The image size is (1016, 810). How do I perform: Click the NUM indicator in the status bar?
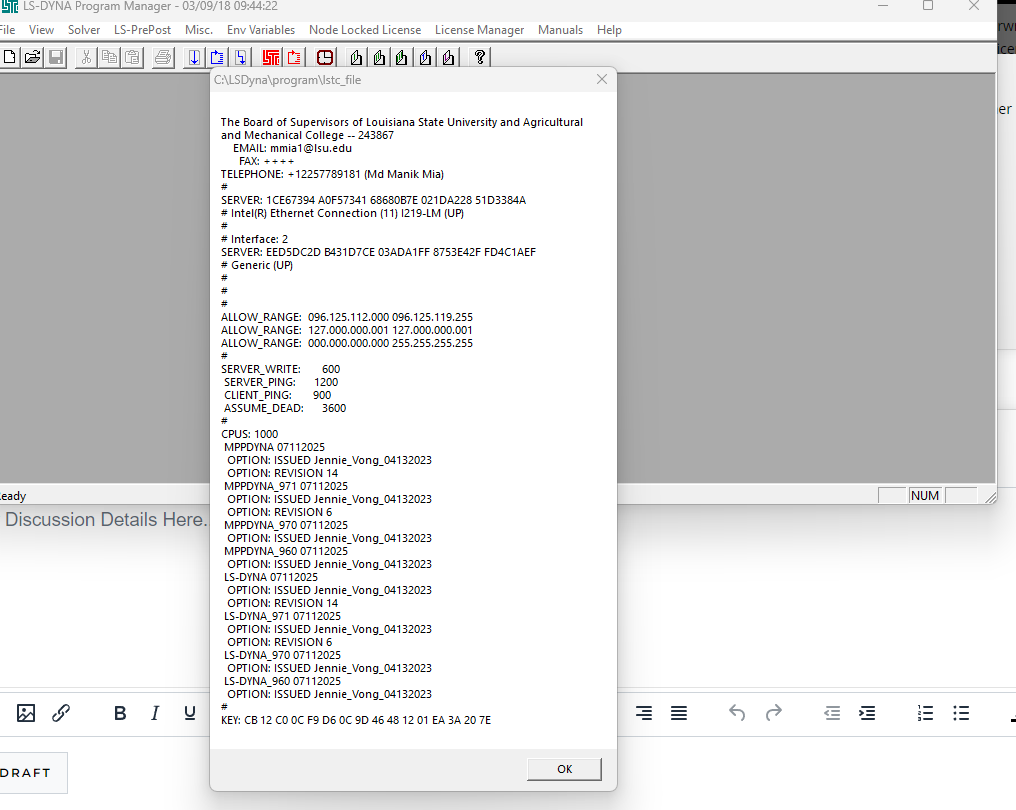point(925,496)
